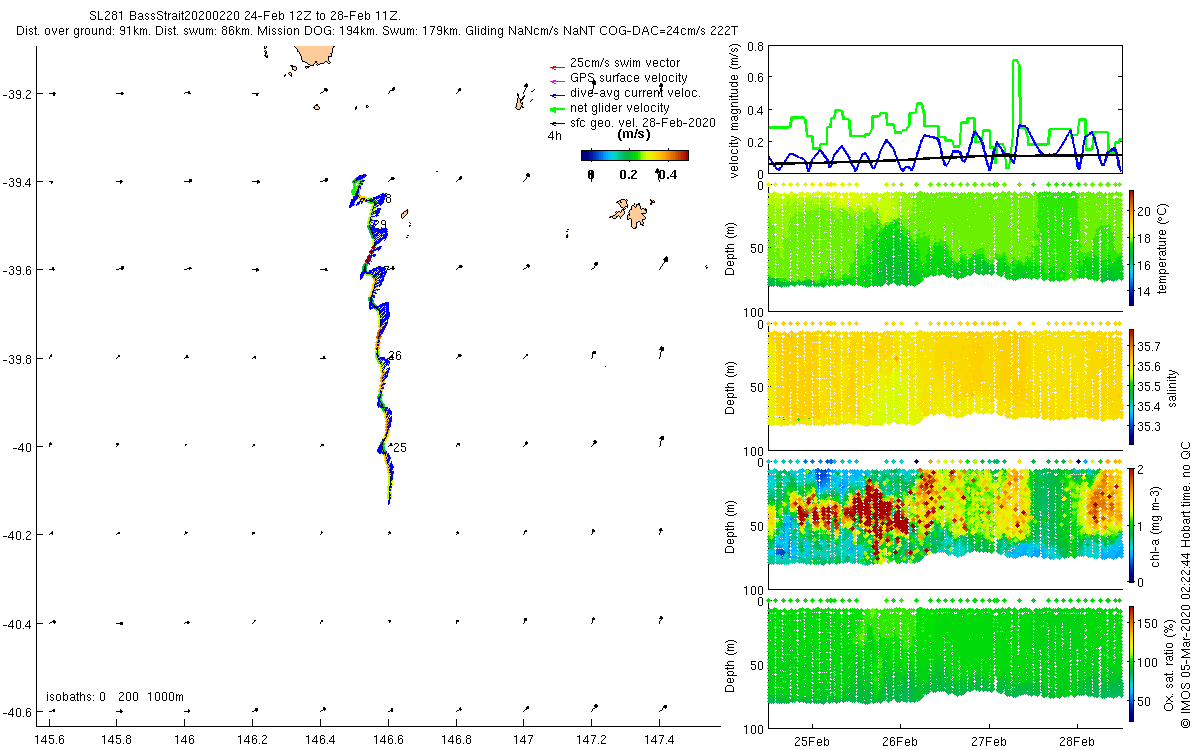Click the black sfc geo. vel. arrow

click(x=555, y=123)
